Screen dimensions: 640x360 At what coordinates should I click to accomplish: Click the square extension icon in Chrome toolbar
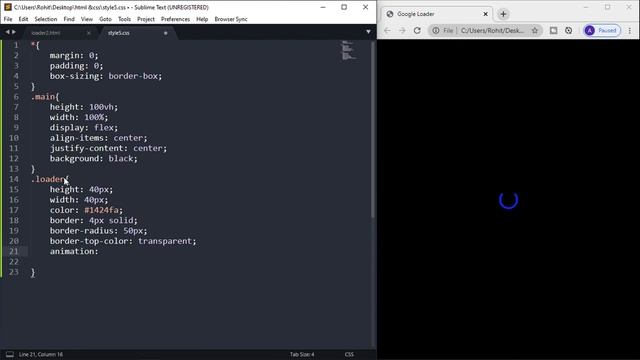coord(553,31)
